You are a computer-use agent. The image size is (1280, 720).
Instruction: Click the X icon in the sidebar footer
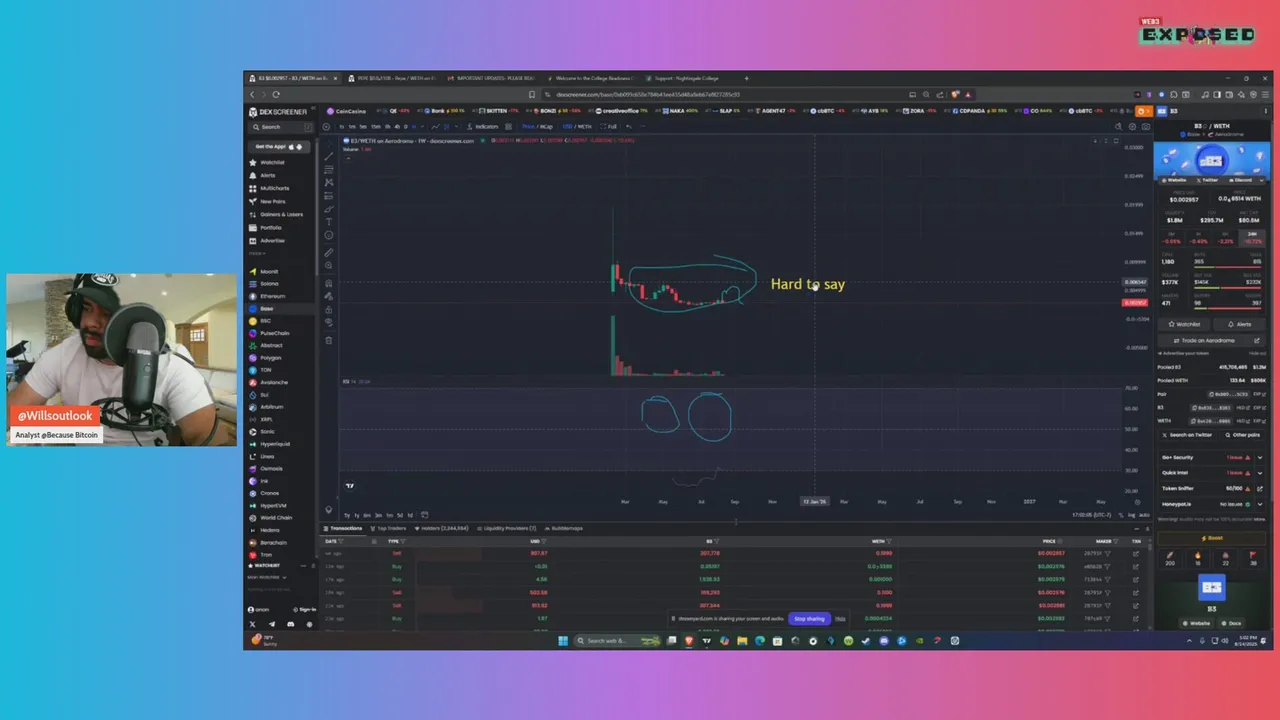tap(252, 624)
